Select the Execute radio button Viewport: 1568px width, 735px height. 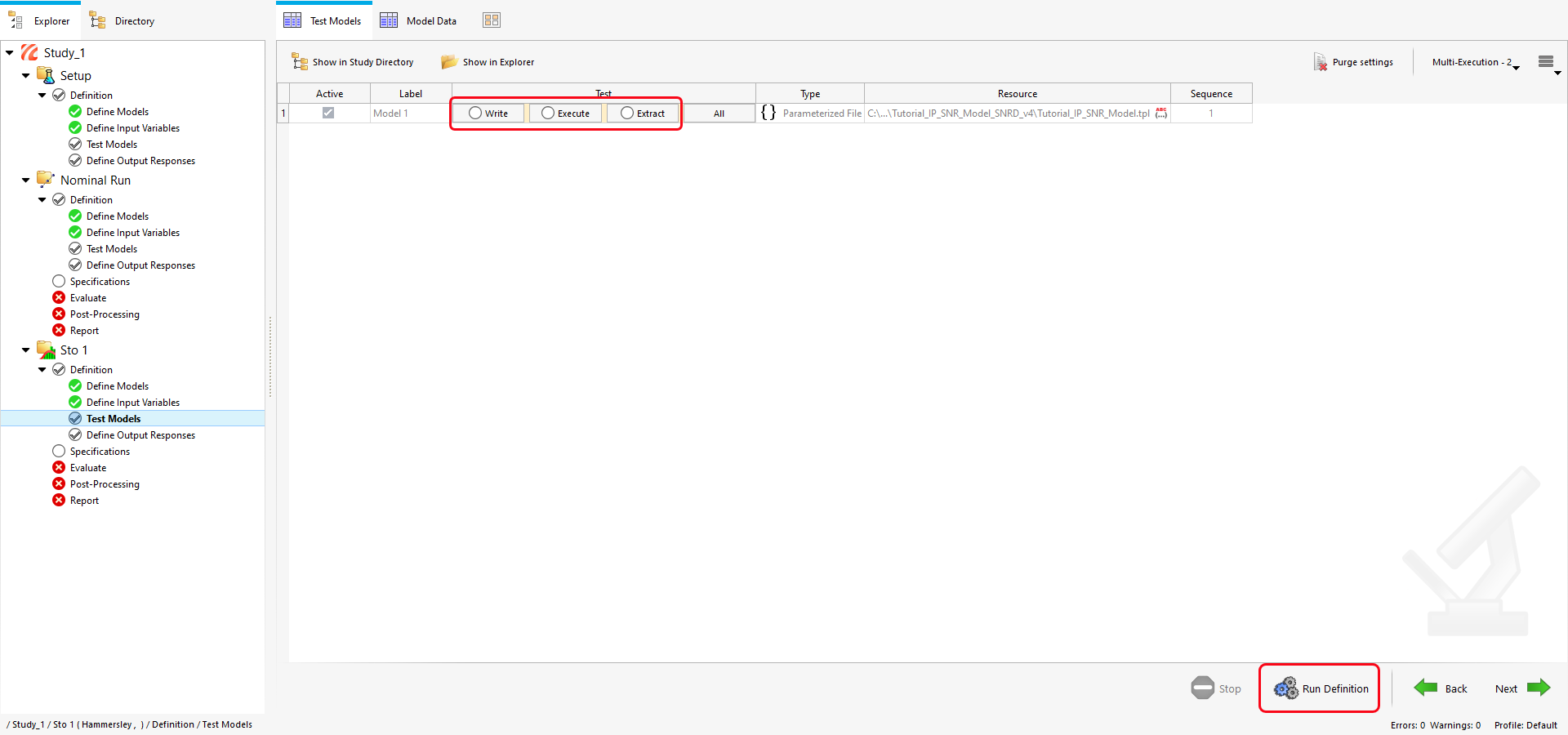tap(548, 114)
